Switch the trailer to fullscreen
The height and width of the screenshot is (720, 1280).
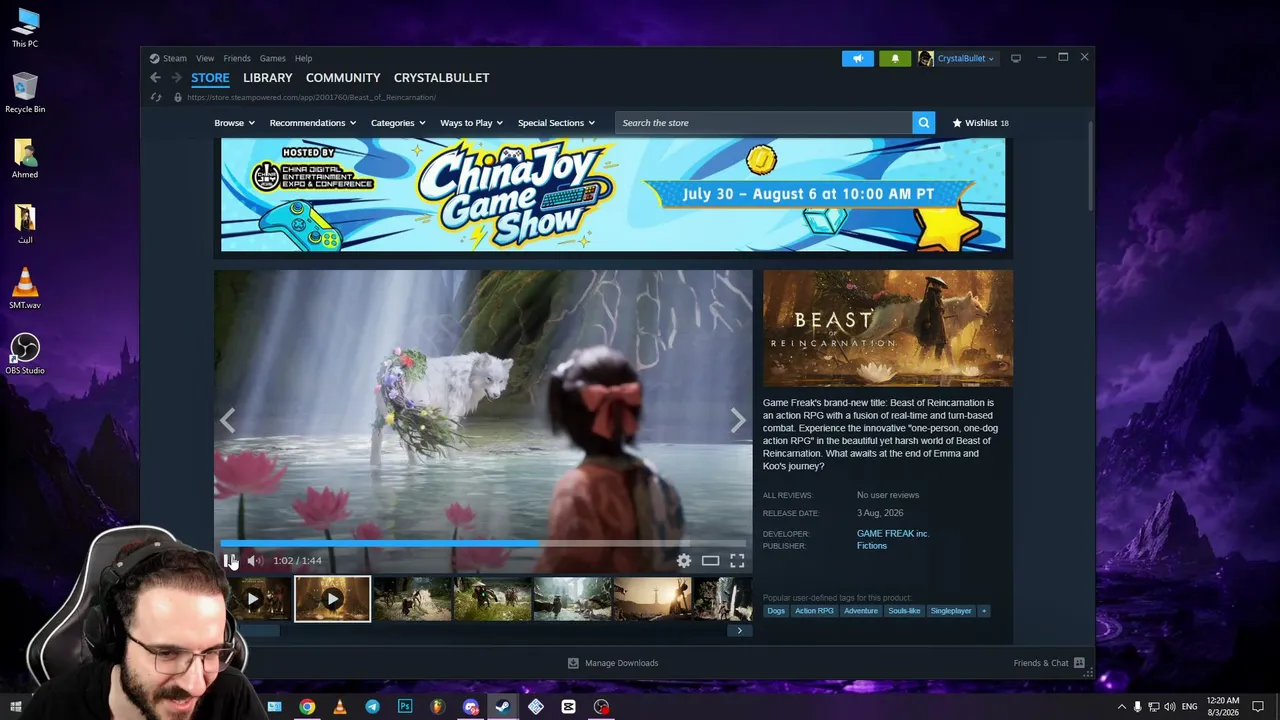pyautogui.click(x=737, y=561)
